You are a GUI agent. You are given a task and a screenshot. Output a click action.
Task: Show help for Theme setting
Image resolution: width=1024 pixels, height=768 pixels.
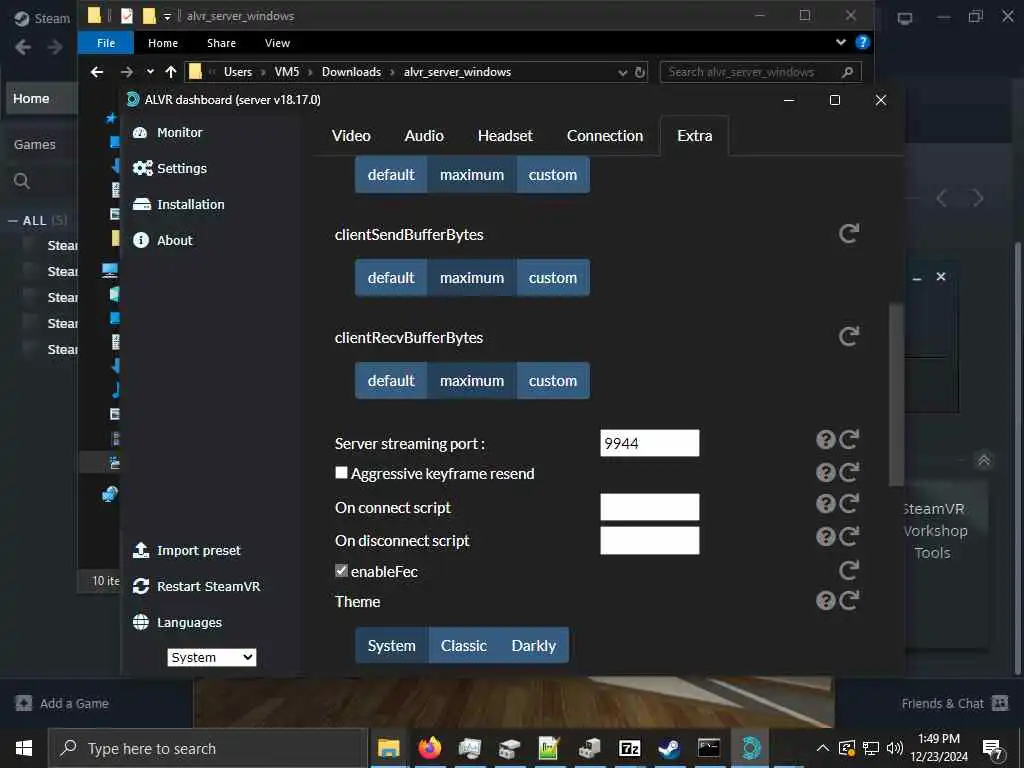click(x=825, y=600)
